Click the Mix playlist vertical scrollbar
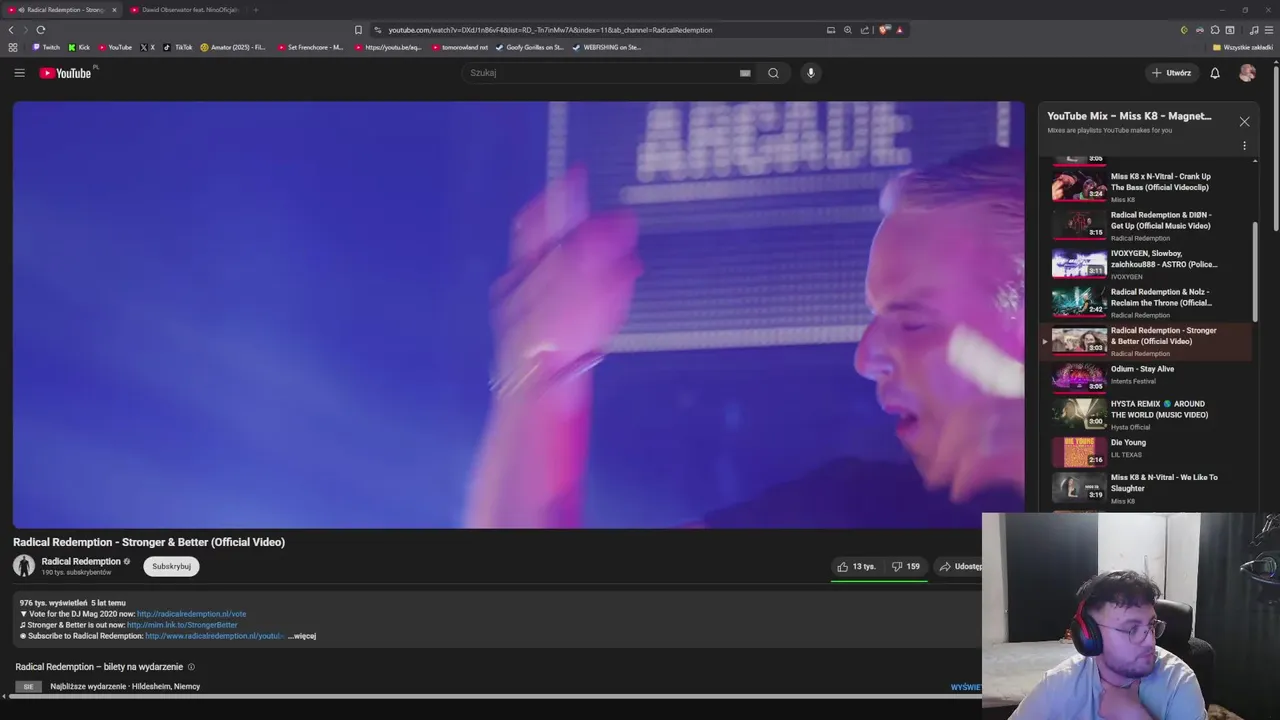The height and width of the screenshot is (720, 1280). pyautogui.click(x=1255, y=271)
